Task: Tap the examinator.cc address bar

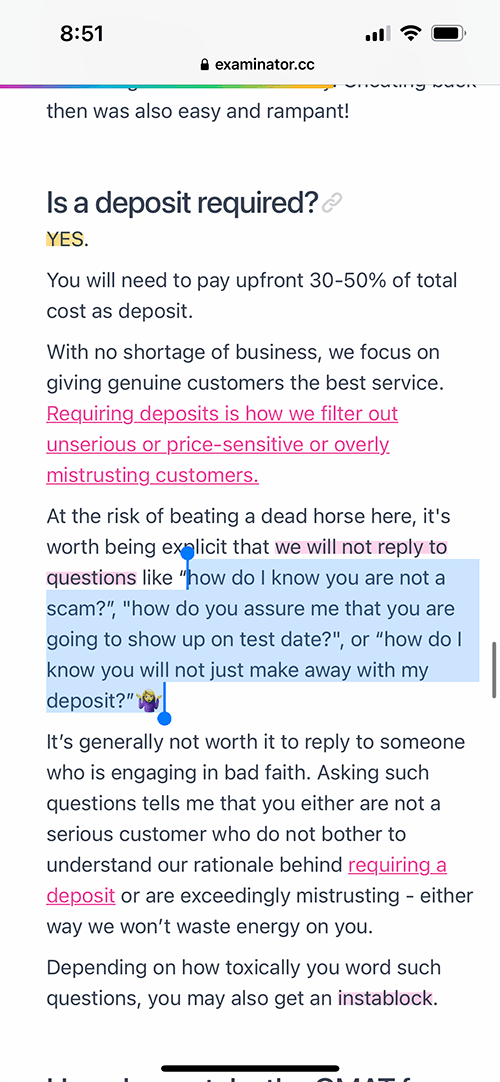Action: pyautogui.click(x=257, y=66)
